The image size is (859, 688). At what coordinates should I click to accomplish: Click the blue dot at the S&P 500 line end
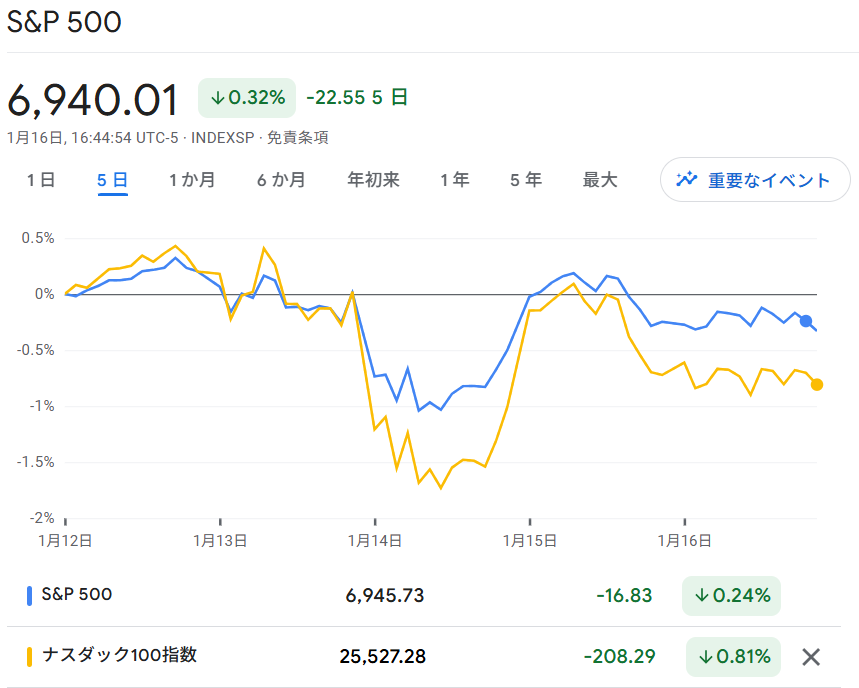[806, 321]
